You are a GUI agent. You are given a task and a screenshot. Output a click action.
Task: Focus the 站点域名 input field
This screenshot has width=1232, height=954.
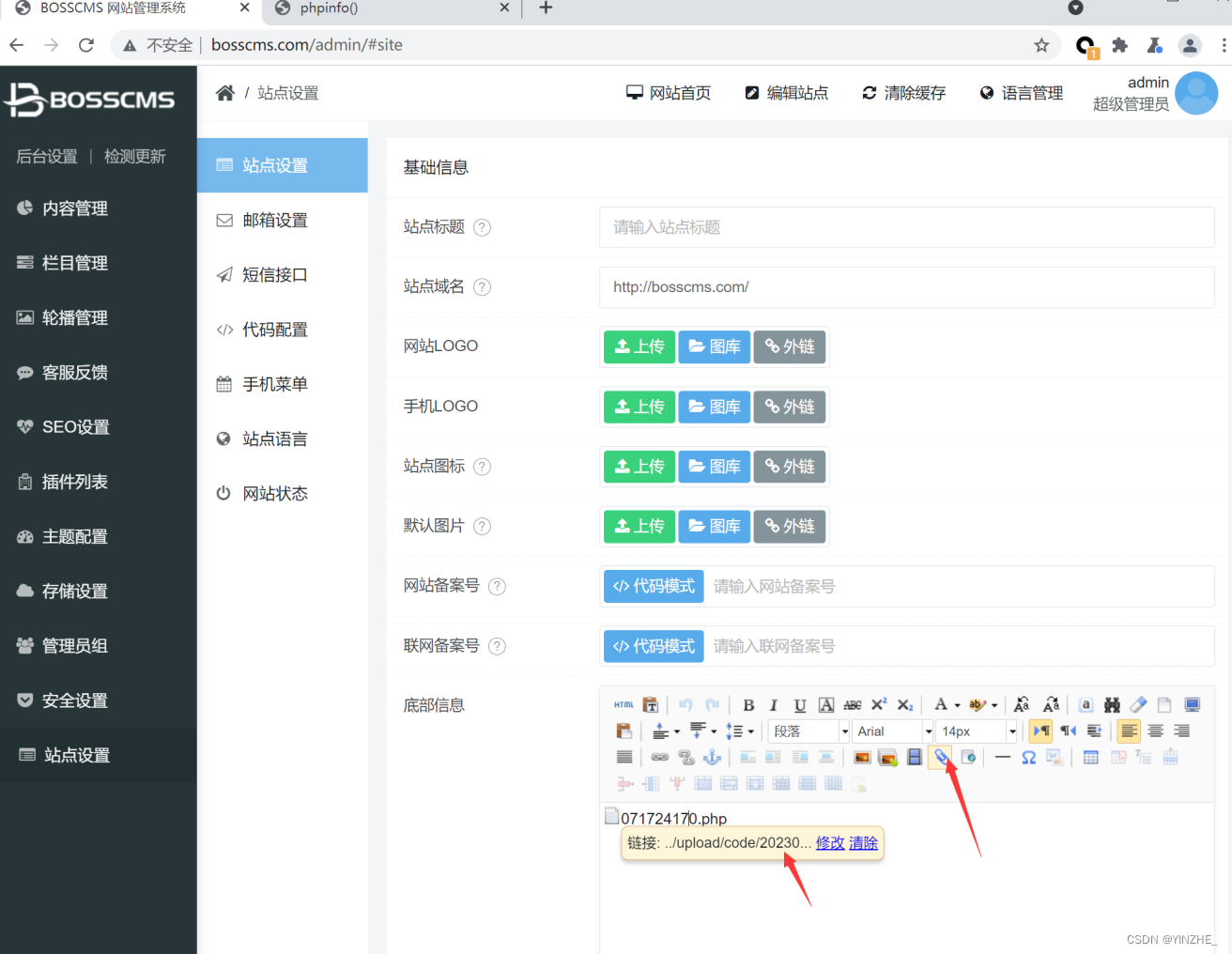[907, 287]
